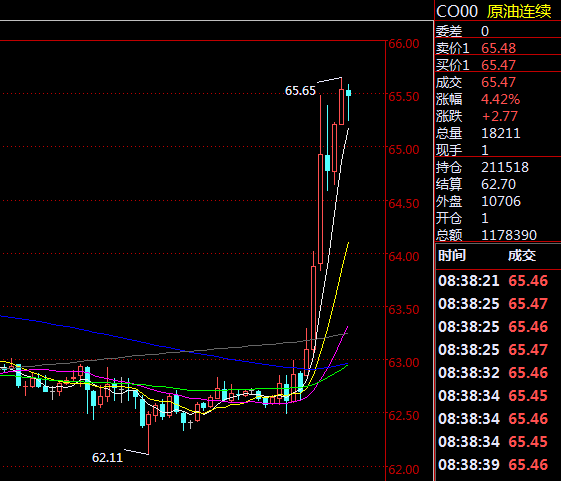Viewport: 561px width, 481px height.
Task: Click the latest cyan candlestick body
Action: pos(348,93)
